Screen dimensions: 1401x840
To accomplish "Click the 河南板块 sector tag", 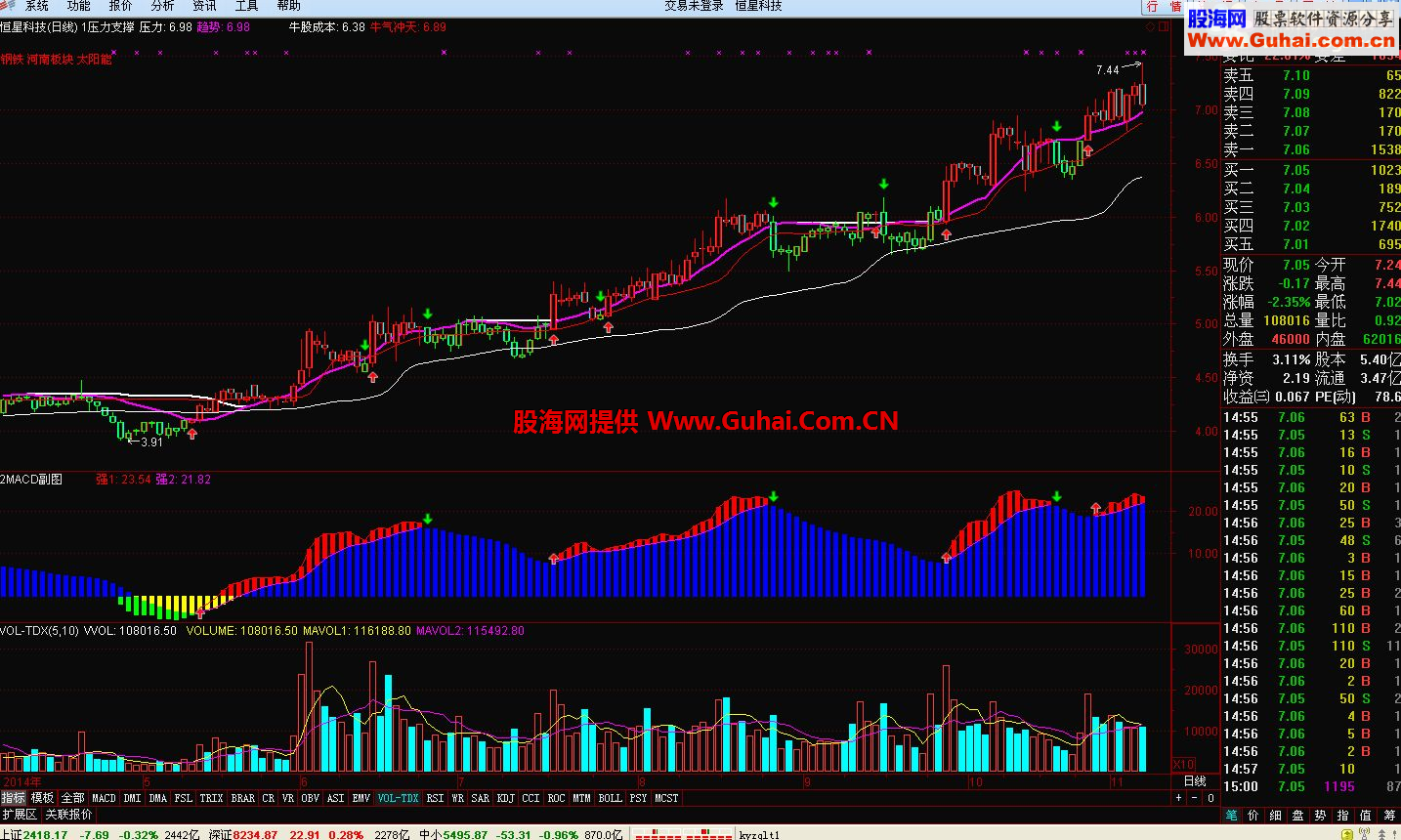I will click(50, 60).
